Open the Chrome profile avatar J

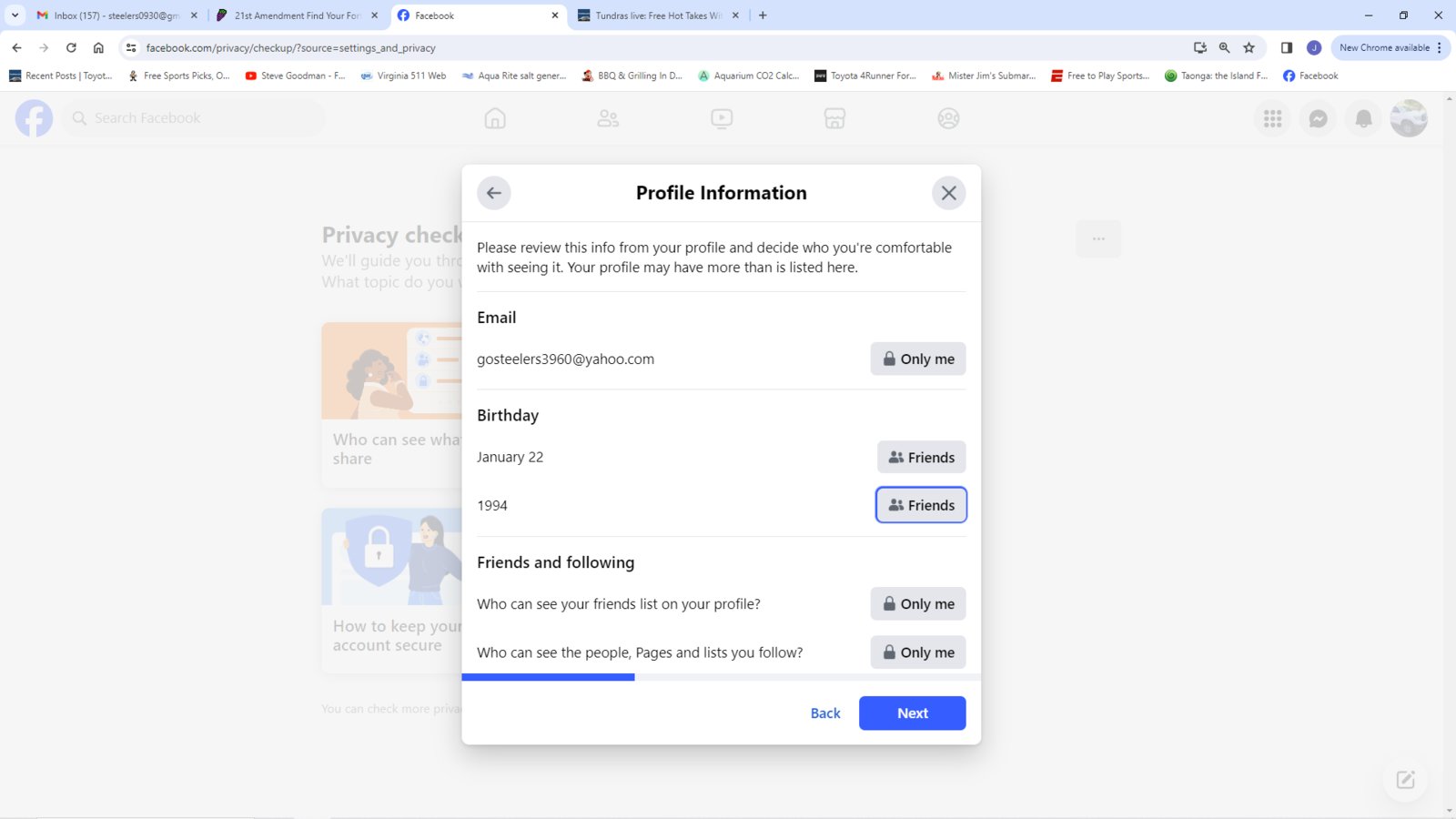tap(1313, 47)
